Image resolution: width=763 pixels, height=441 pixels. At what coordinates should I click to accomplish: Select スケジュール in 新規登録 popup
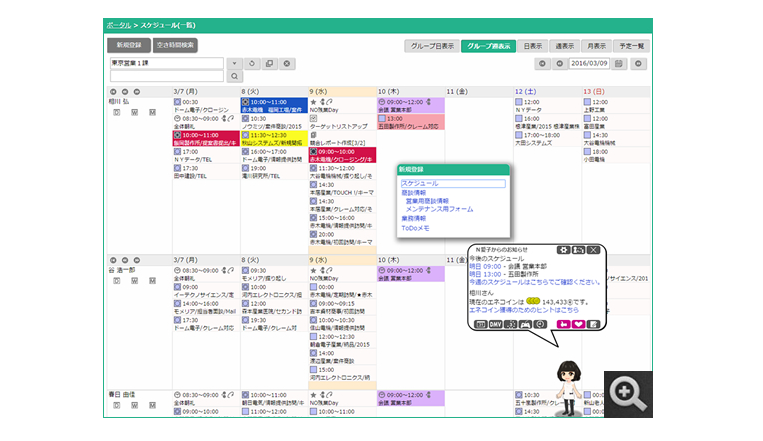coord(453,184)
